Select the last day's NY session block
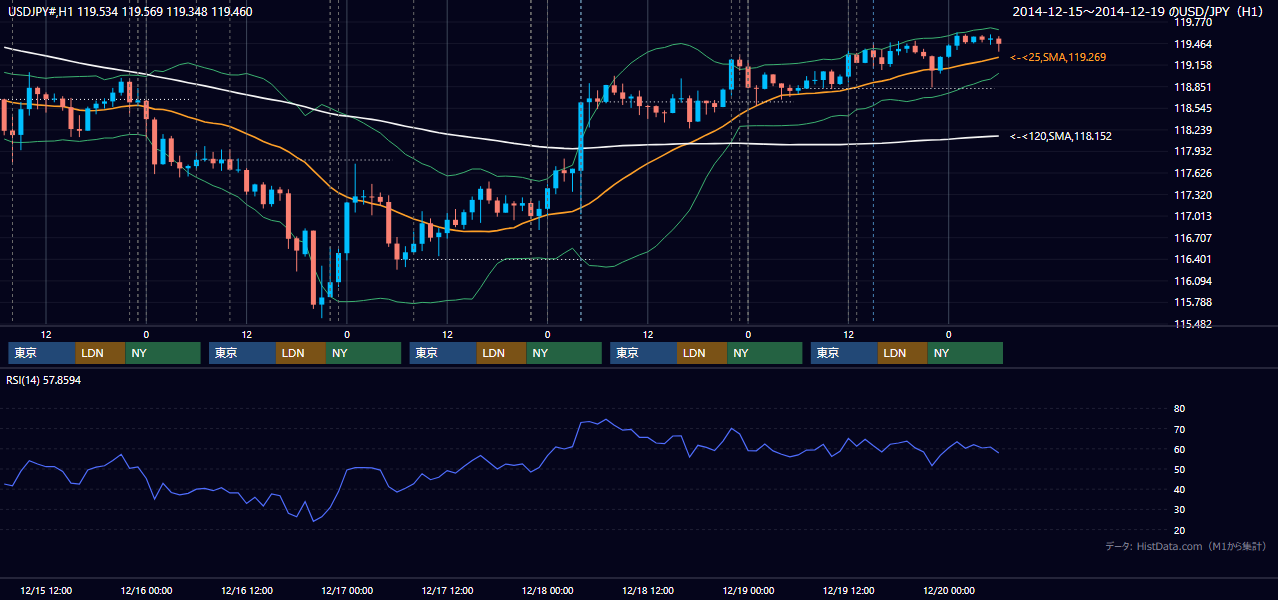This screenshot has width=1278, height=600. tap(966, 353)
